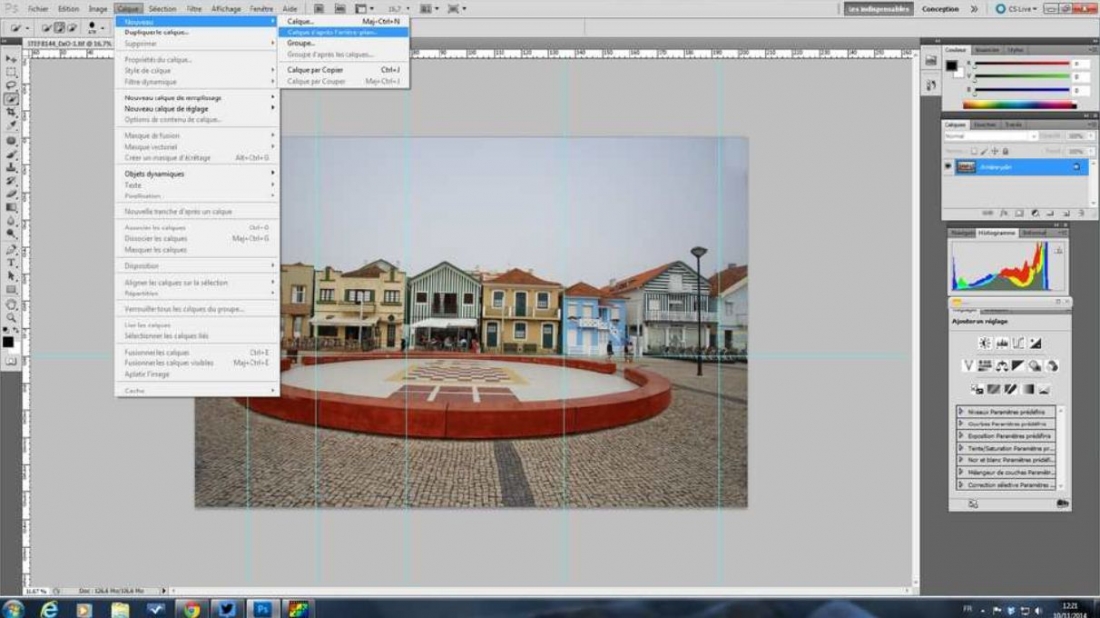Launch Chrome from the taskbar

coord(191,609)
